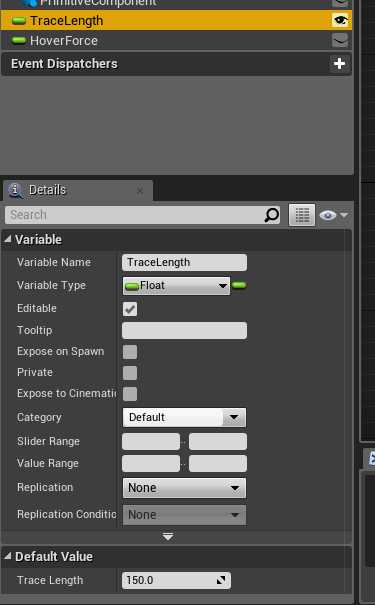Click the Tooltip text field
Image resolution: width=375 pixels, height=605 pixels.
[184, 331]
